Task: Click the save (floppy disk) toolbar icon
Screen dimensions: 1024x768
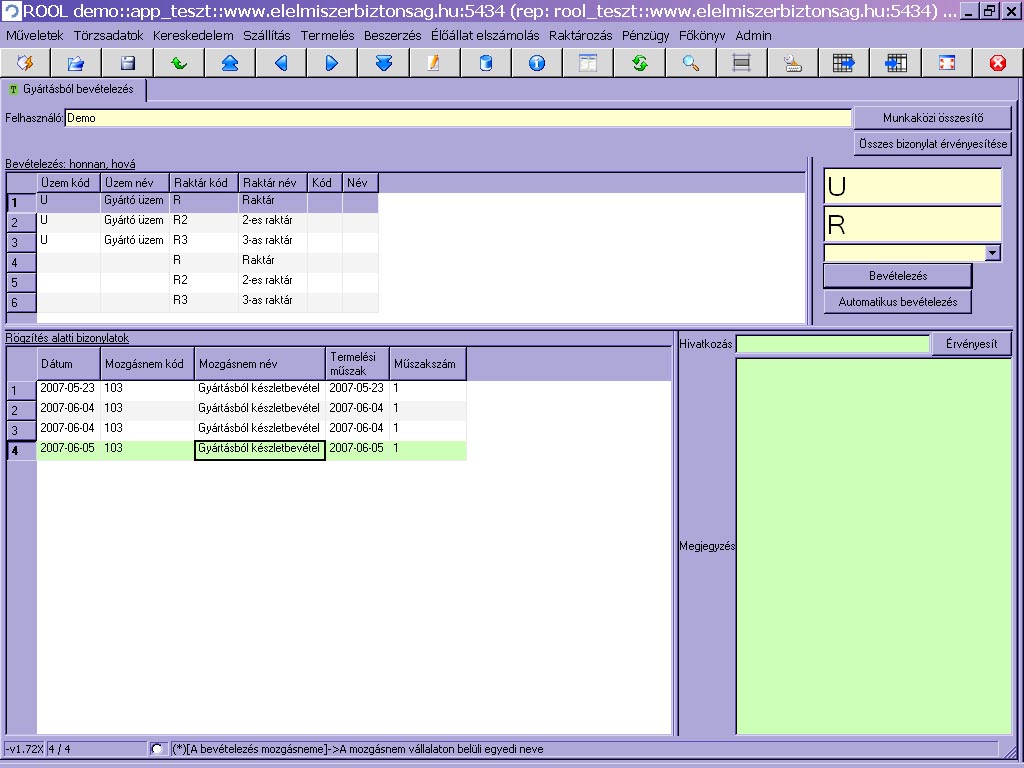Action: 128,63
